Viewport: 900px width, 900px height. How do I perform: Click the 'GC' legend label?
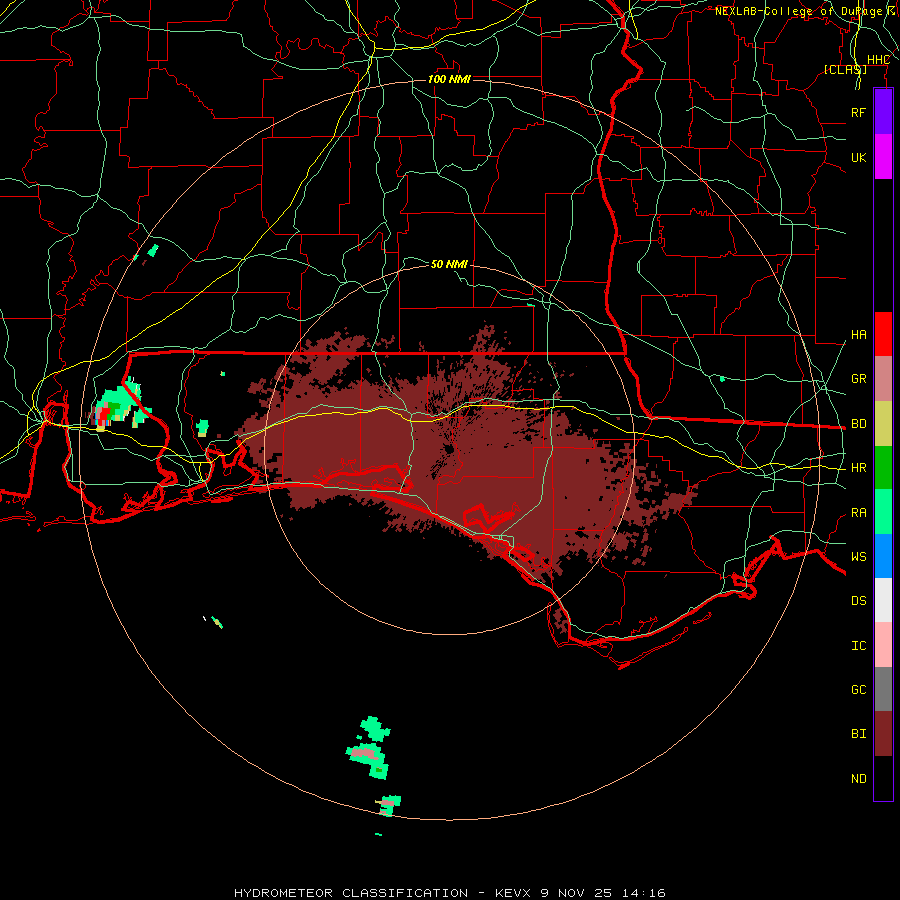[x=858, y=689]
